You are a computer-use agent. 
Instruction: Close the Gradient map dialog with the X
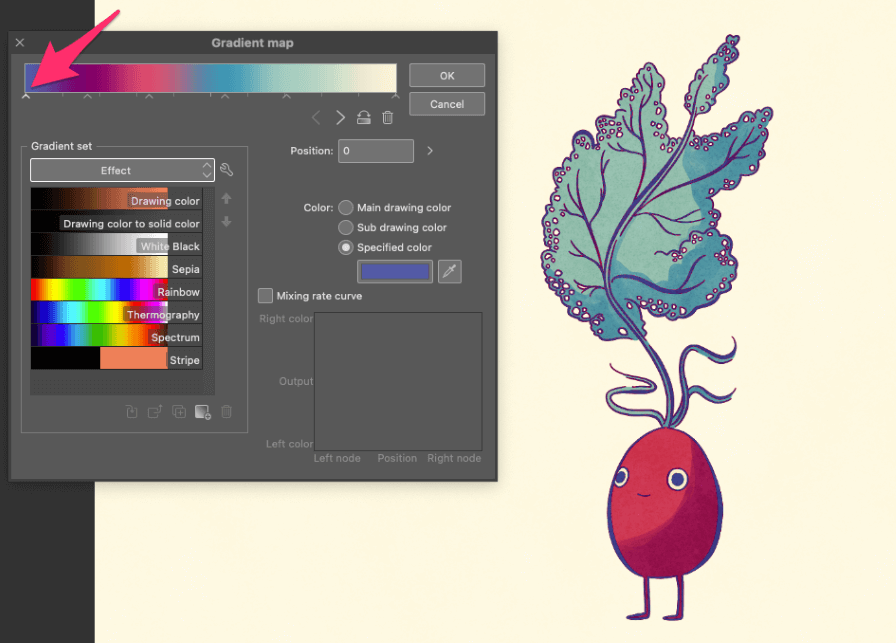pos(20,42)
